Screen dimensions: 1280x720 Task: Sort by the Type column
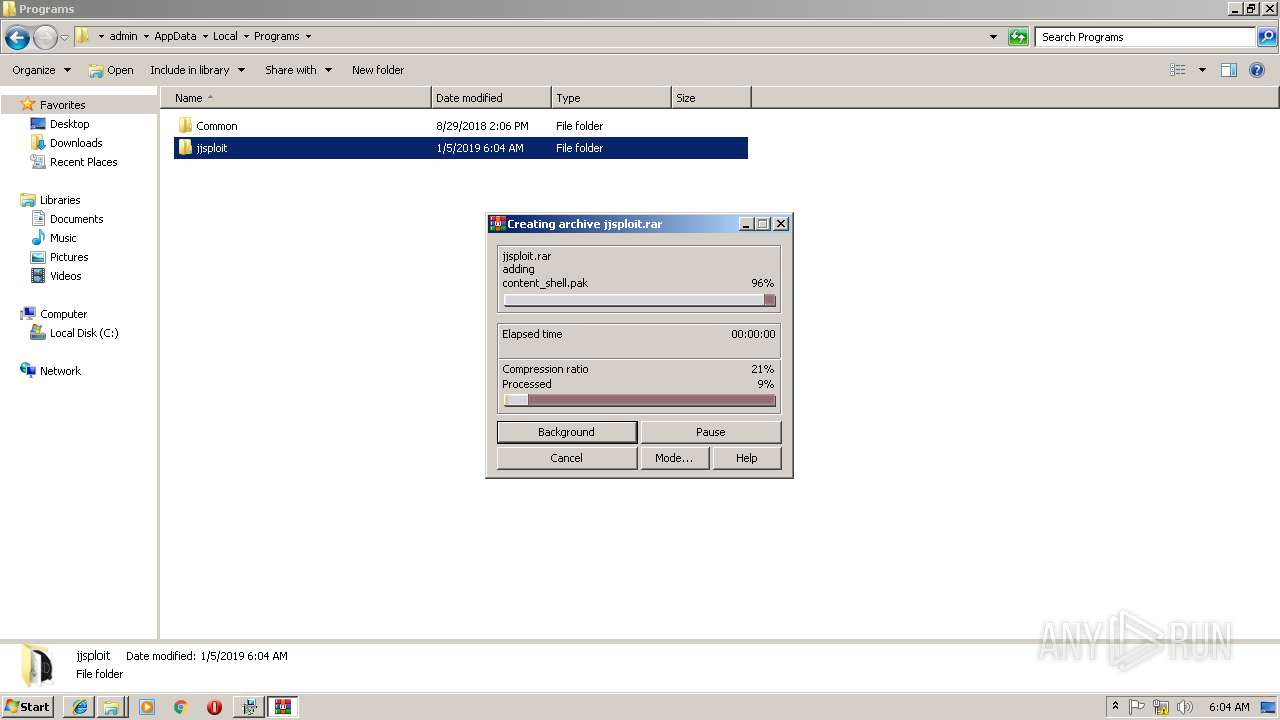pyautogui.click(x=611, y=98)
